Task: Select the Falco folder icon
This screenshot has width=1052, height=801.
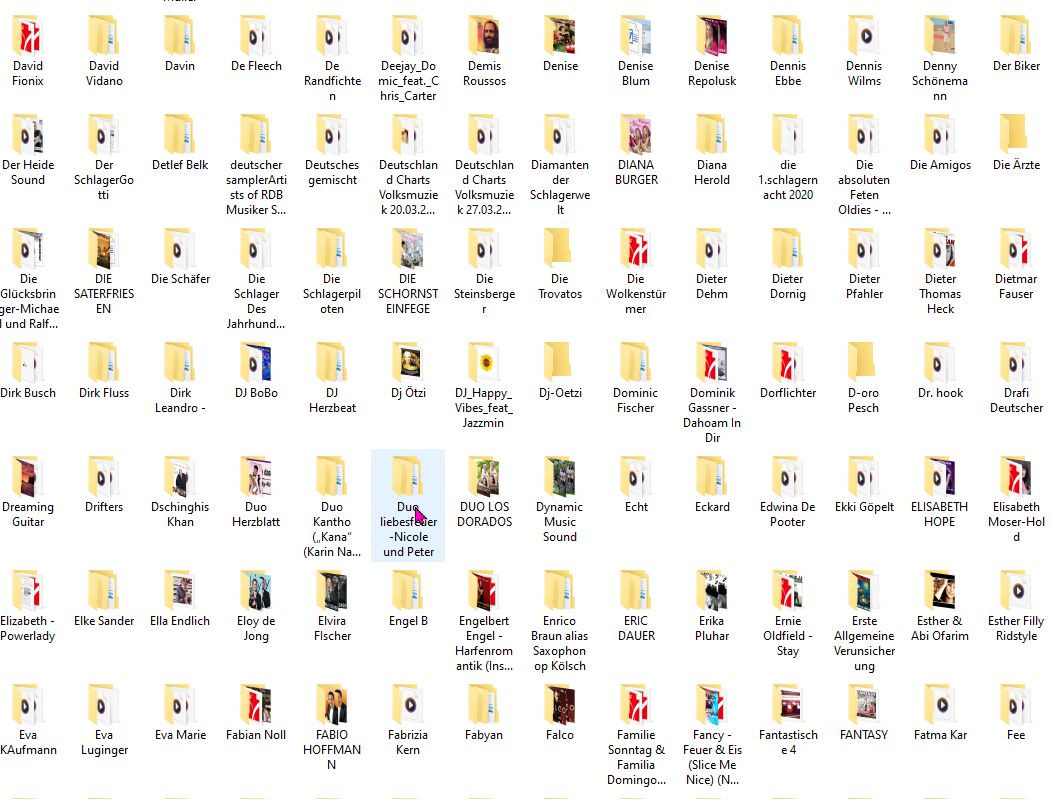Action: click(x=560, y=705)
